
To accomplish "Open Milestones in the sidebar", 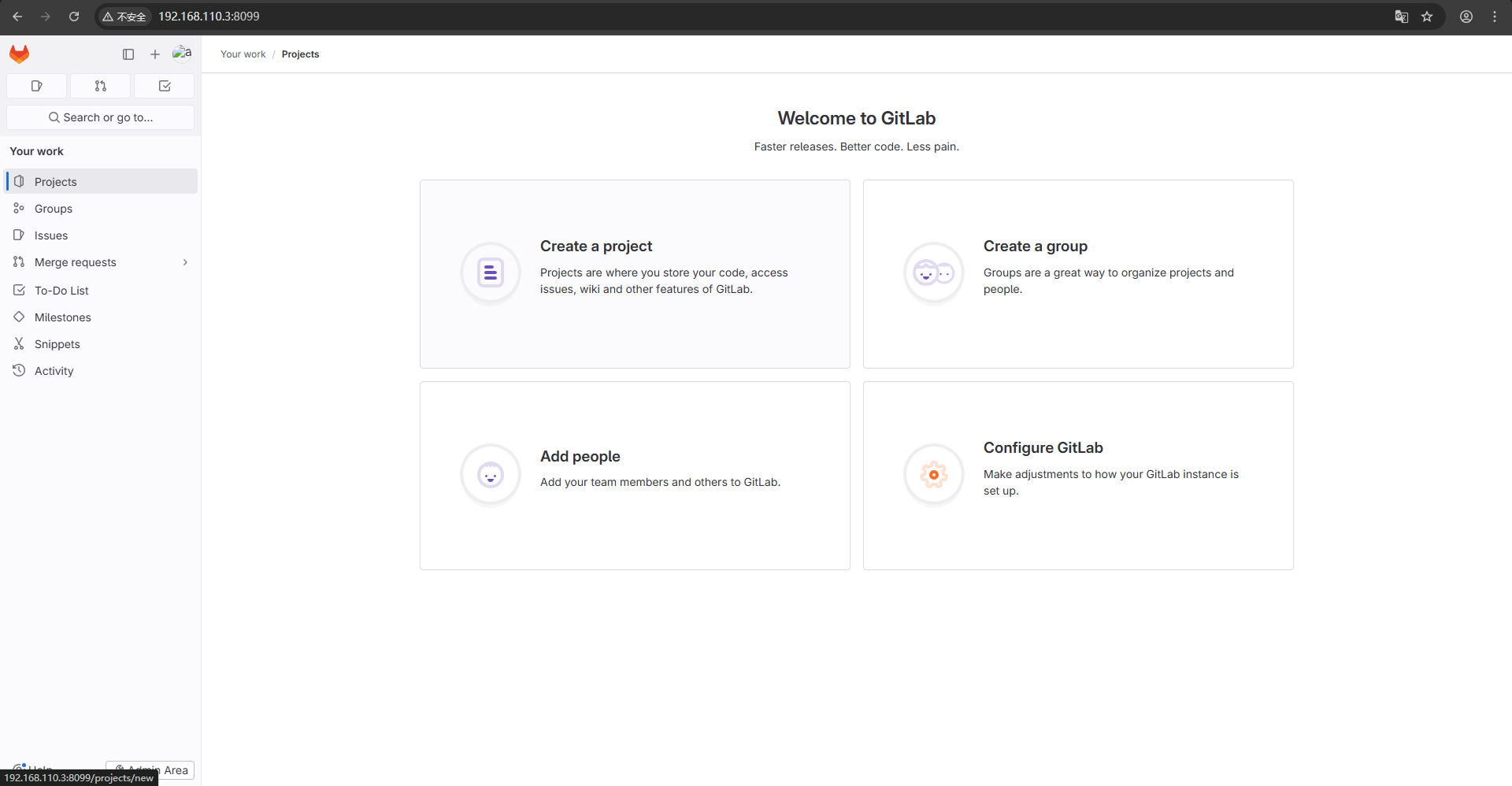I will pyautogui.click(x=101, y=317).
